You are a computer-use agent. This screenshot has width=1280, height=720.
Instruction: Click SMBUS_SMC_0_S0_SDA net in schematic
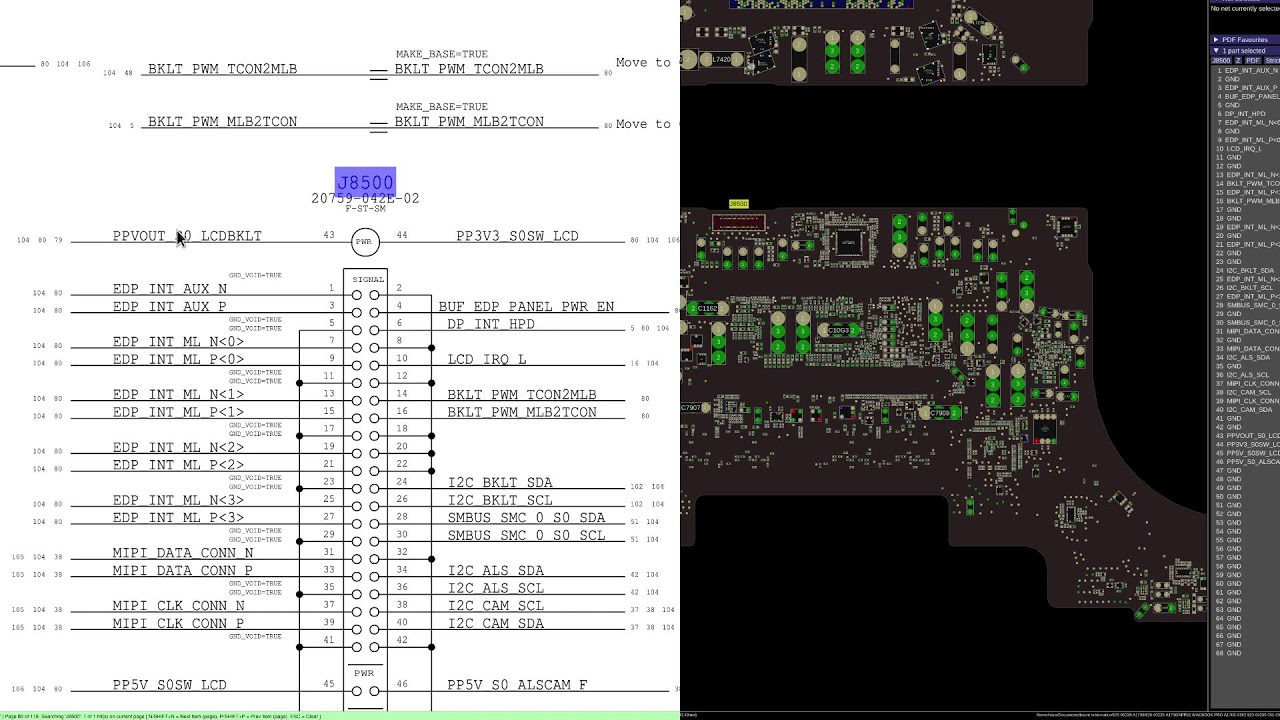[x=526, y=517]
